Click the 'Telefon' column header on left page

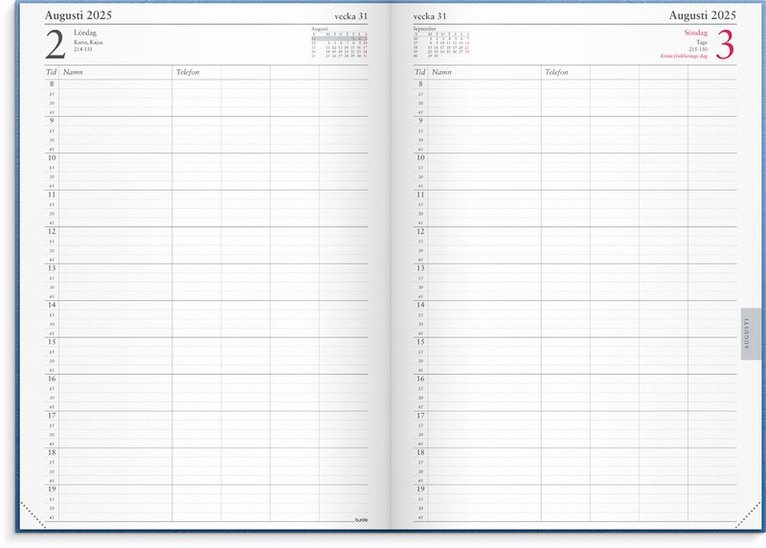click(188, 72)
